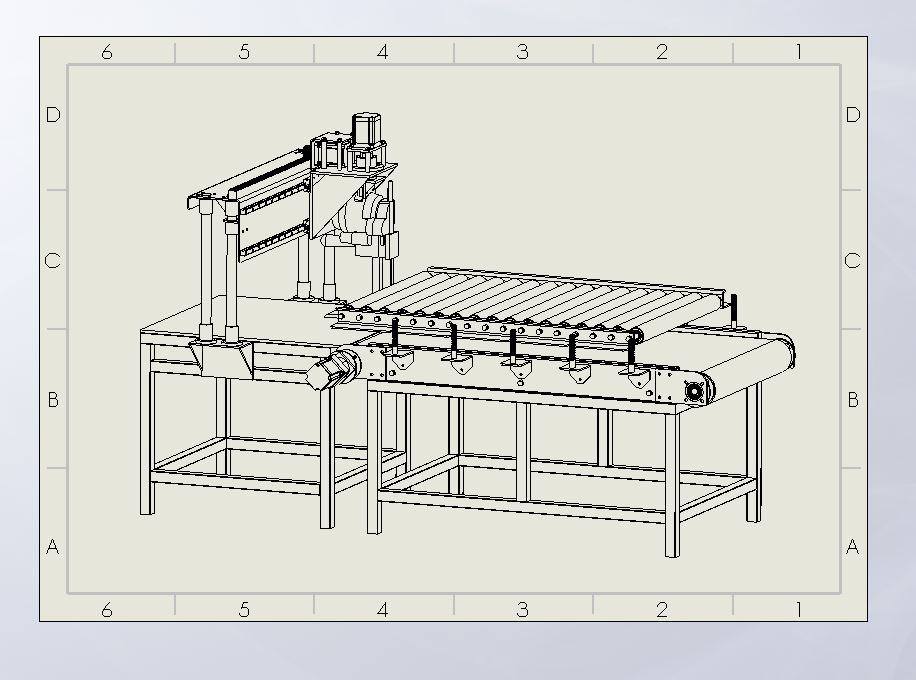
Task: Click the inner drawing border frame
Action: click(x=68, y=330)
